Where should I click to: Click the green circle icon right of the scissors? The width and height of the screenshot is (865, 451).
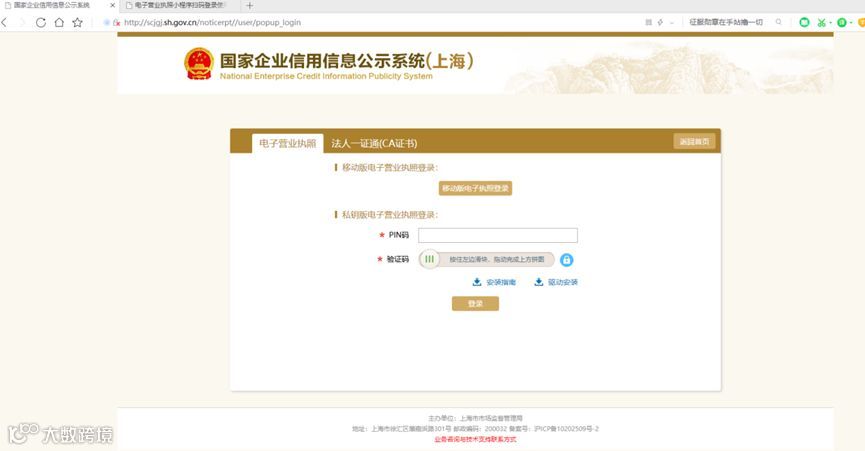(841, 23)
